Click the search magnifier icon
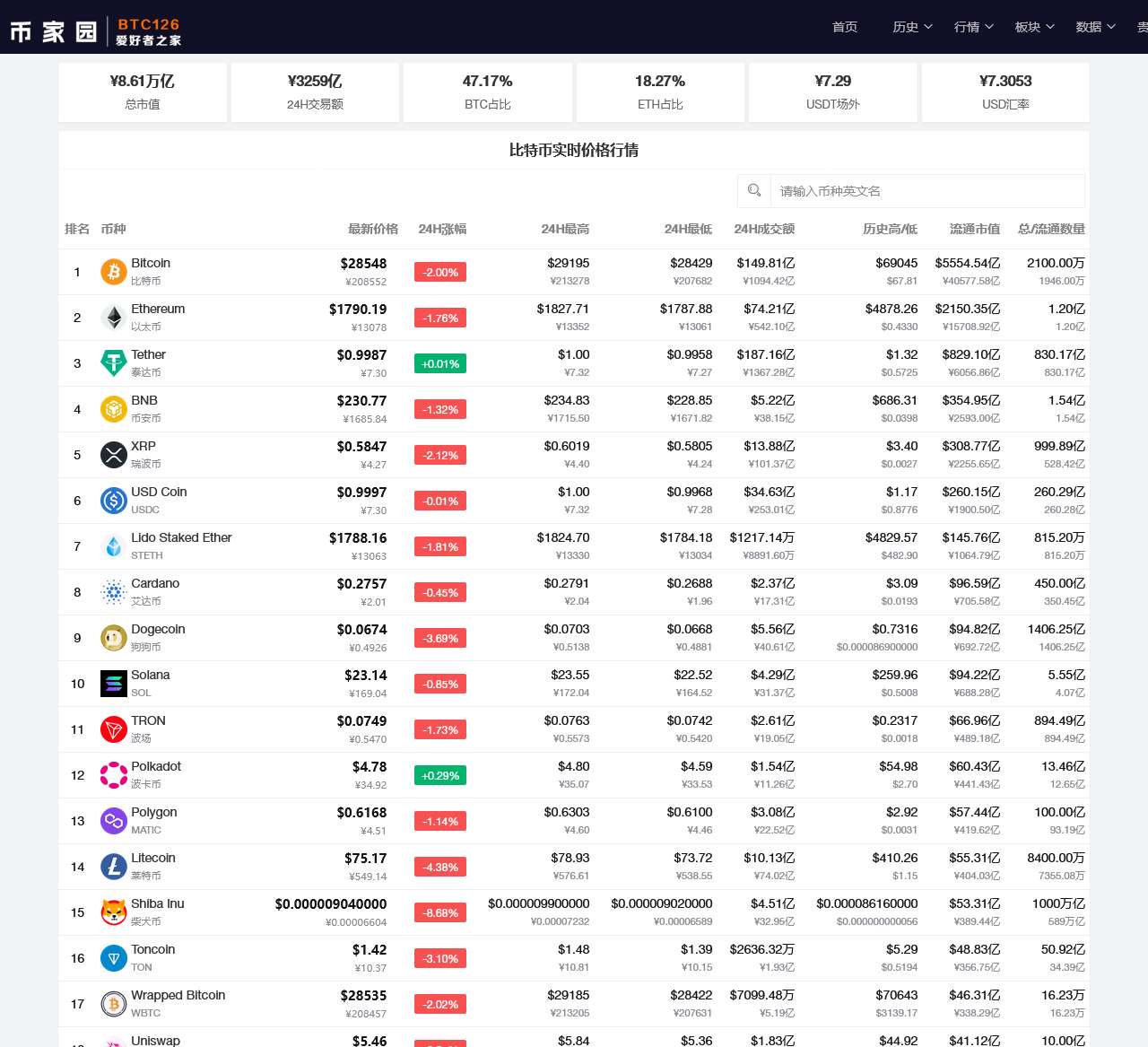The width and height of the screenshot is (1148, 1047). 754,190
